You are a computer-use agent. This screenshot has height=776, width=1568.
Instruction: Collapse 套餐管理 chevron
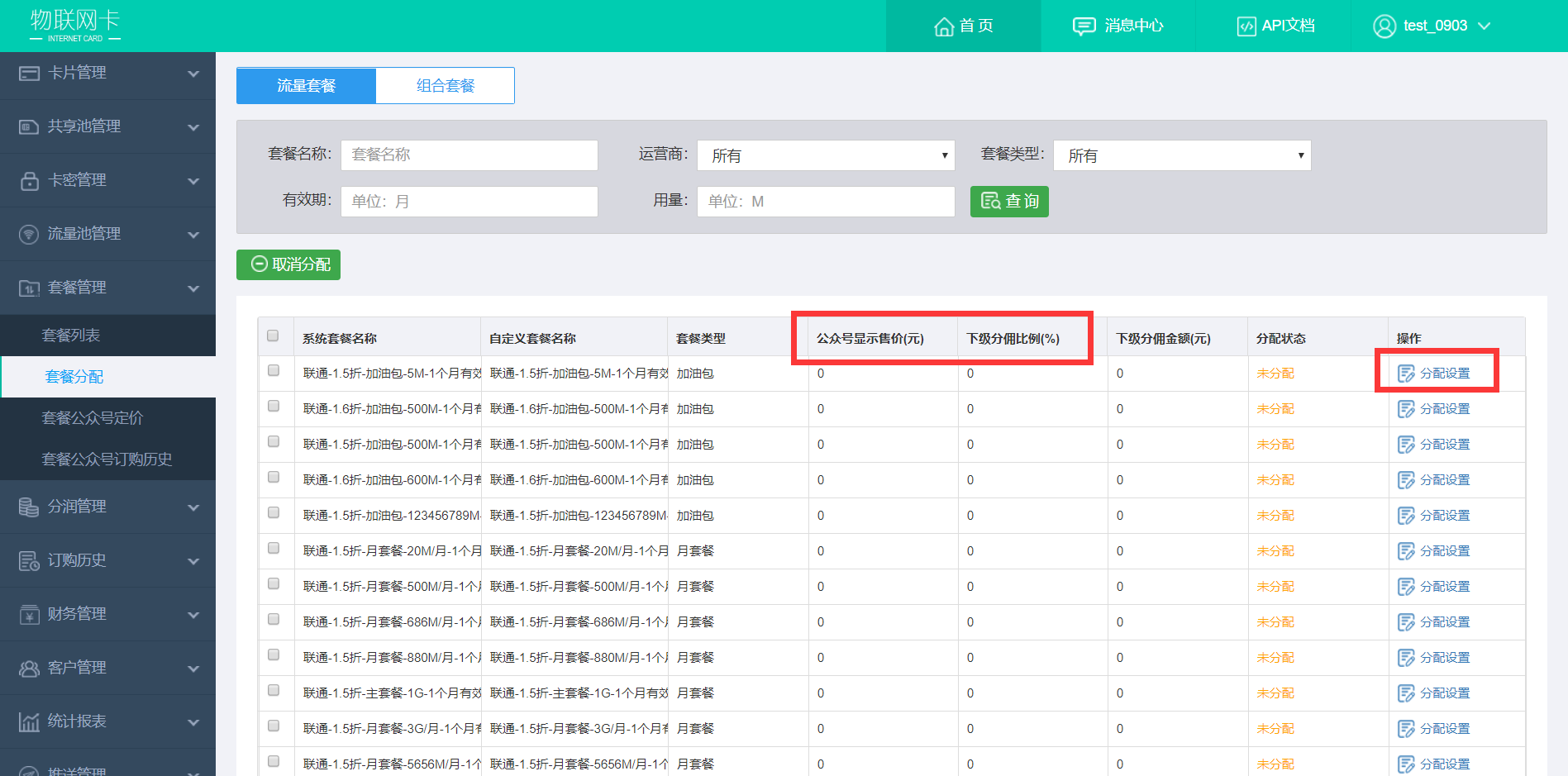pyautogui.click(x=193, y=288)
